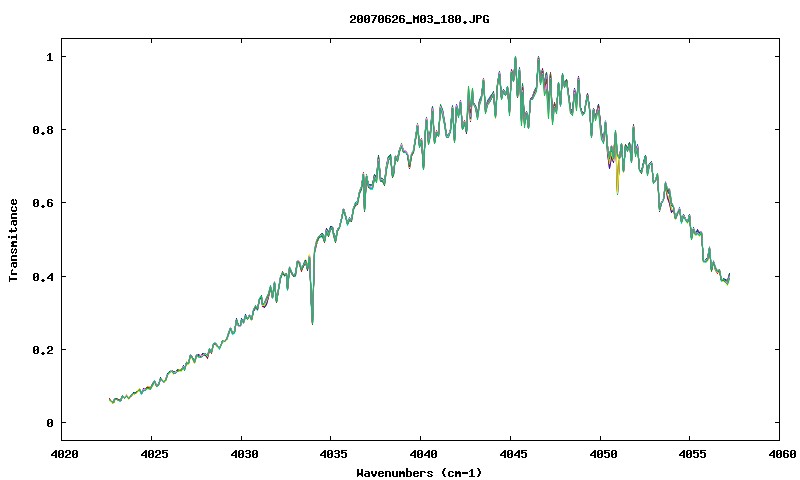
Task: Click the y-axis tick label 0.2
Action: tap(43, 350)
